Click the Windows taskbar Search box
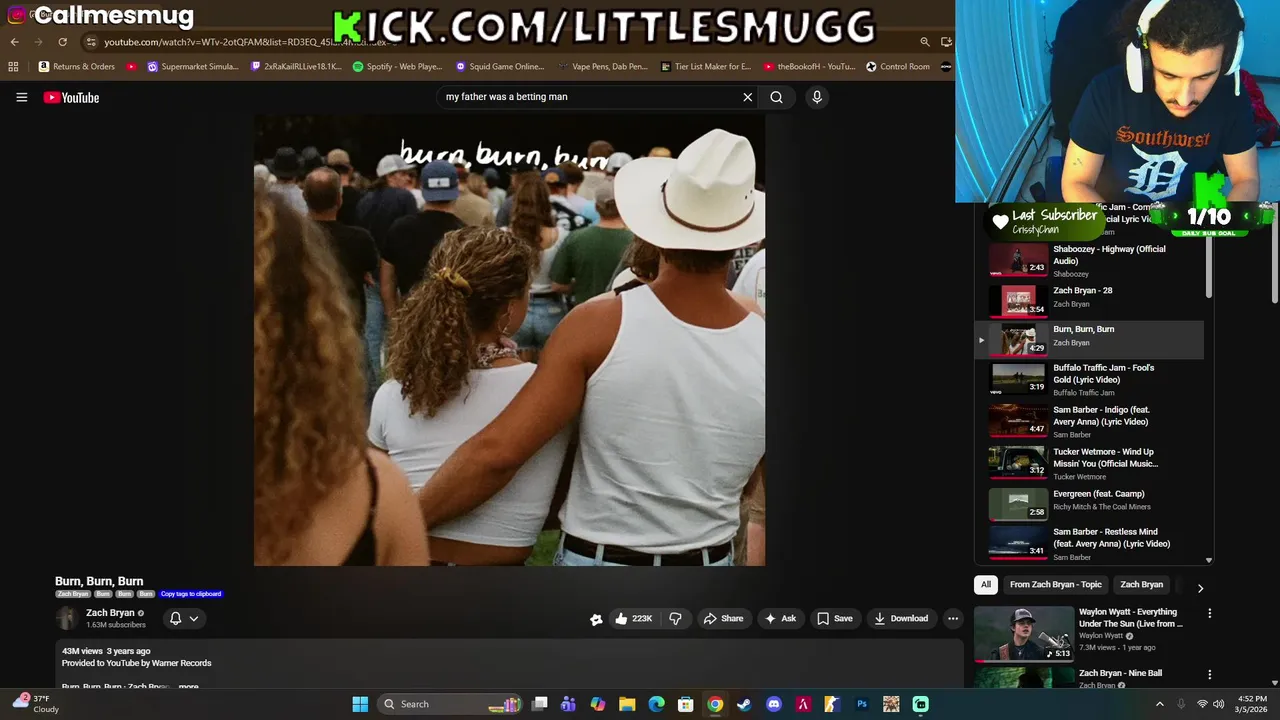1280x720 pixels. (451, 704)
